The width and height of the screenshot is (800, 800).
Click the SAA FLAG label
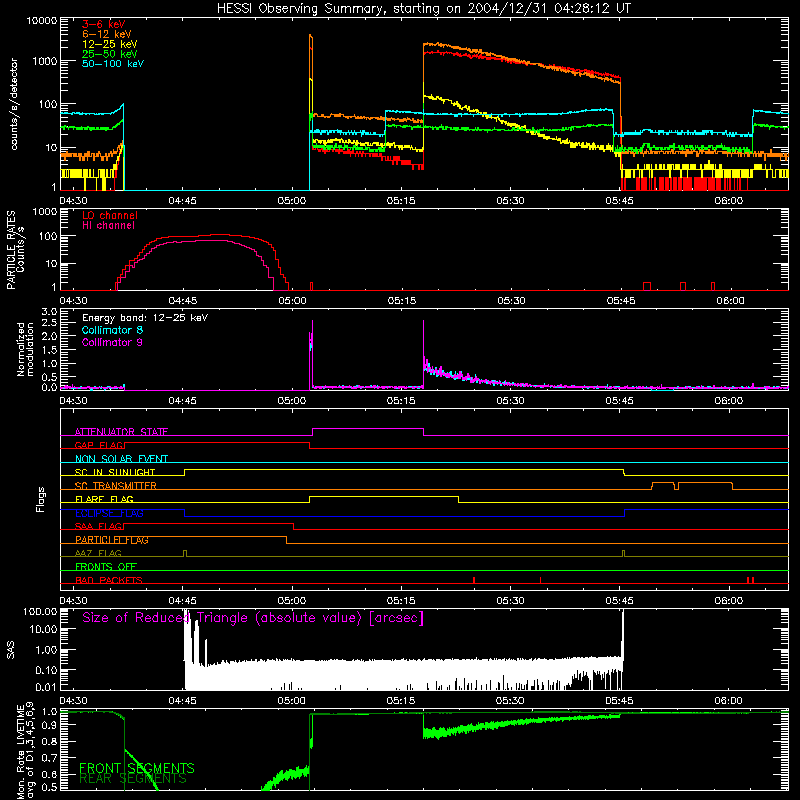pos(98,526)
